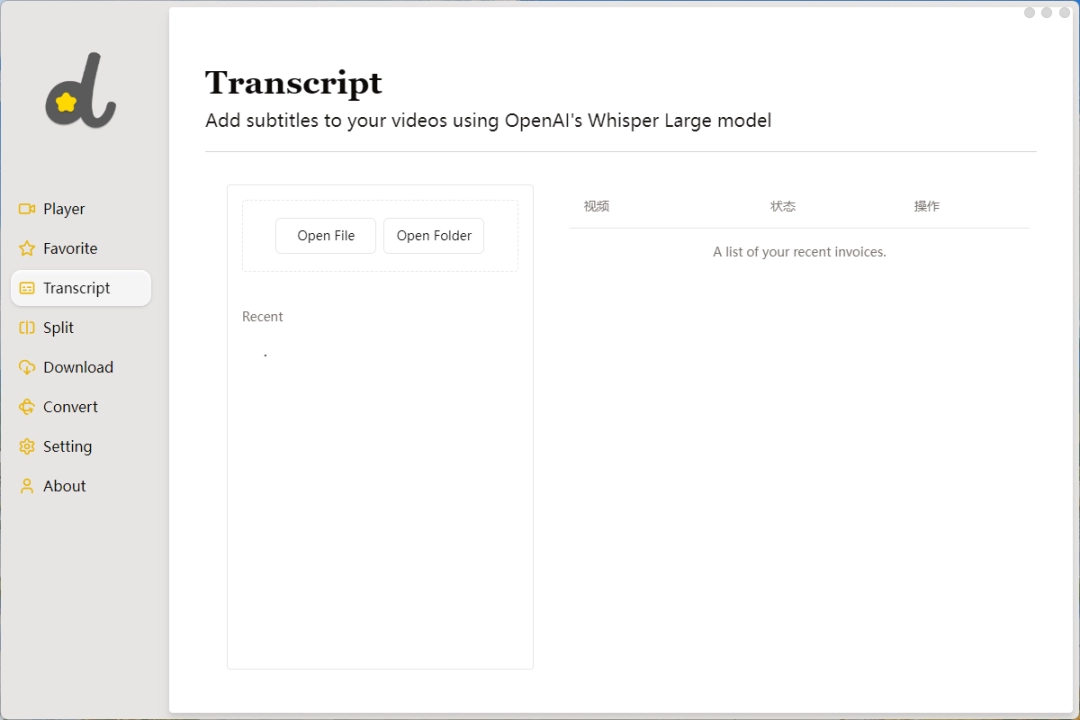Click the Open Folder button
Viewport: 1080px width, 720px height.
pyautogui.click(x=433, y=235)
